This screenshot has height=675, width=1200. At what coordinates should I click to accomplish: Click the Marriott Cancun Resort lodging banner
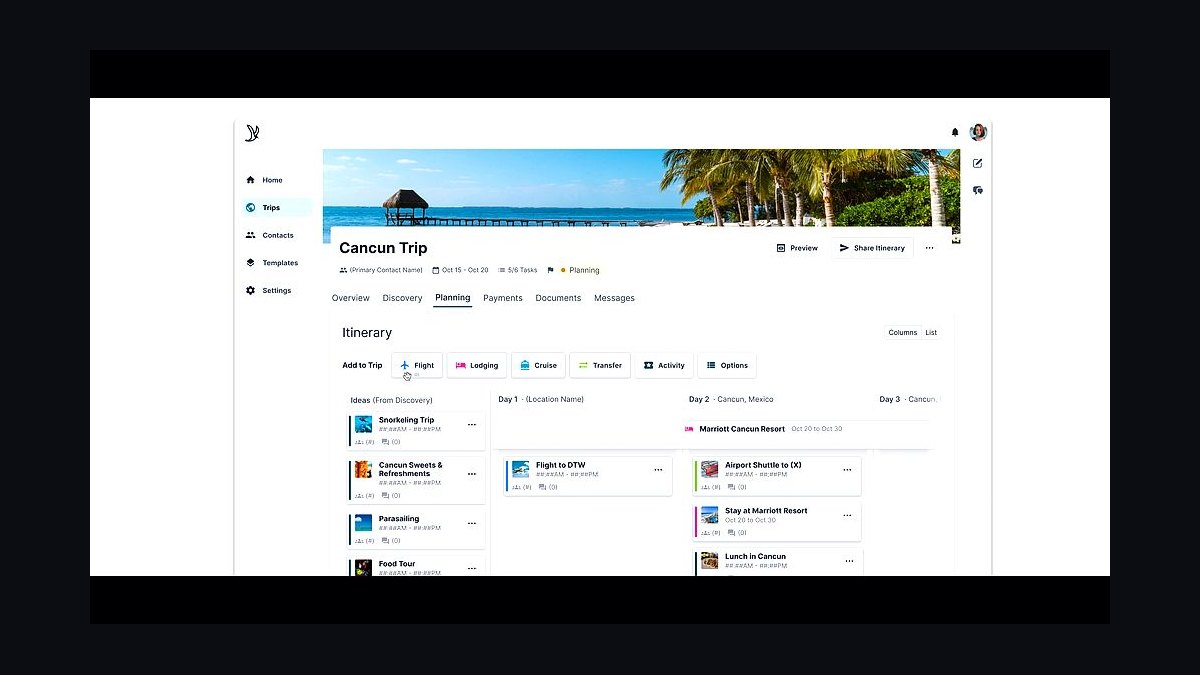(x=806, y=429)
